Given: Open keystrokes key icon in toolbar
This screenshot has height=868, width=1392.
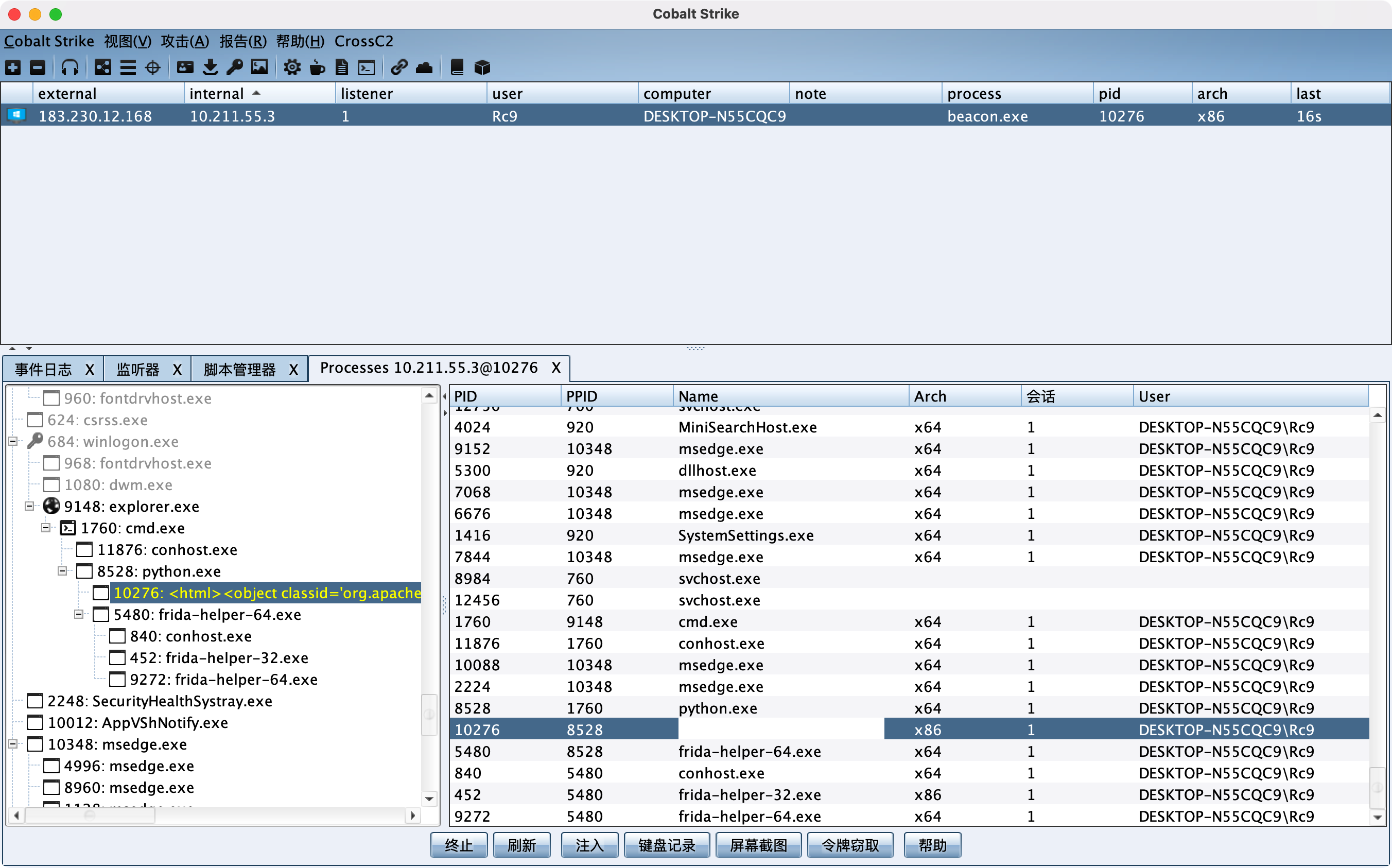Looking at the screenshot, I should [235, 68].
